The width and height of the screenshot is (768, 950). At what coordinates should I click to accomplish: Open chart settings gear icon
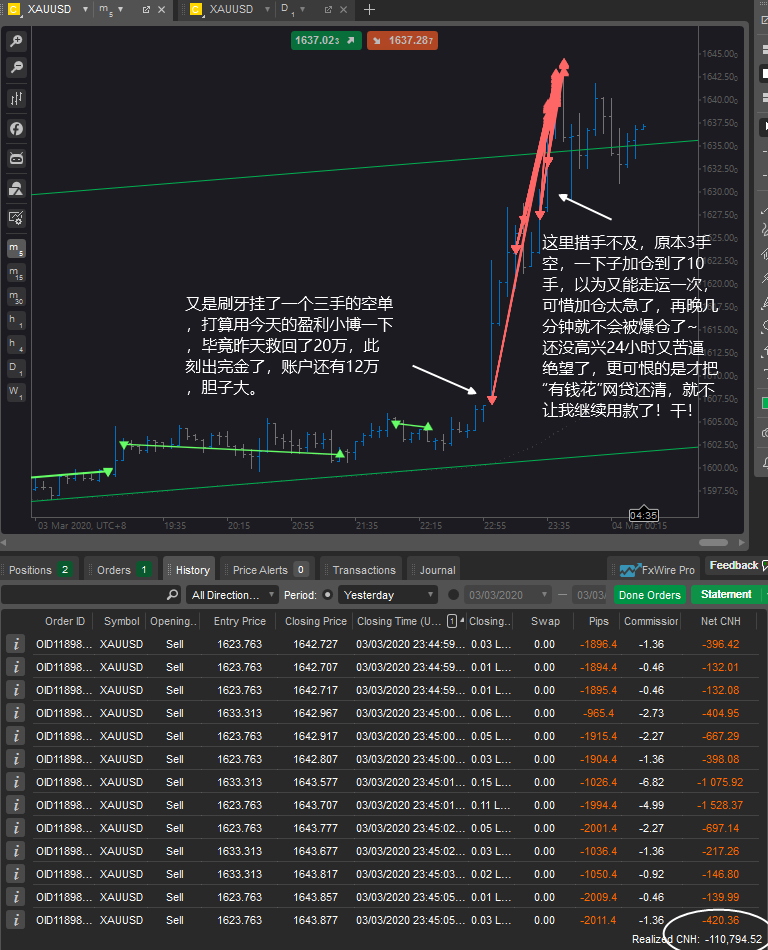(x=16, y=218)
